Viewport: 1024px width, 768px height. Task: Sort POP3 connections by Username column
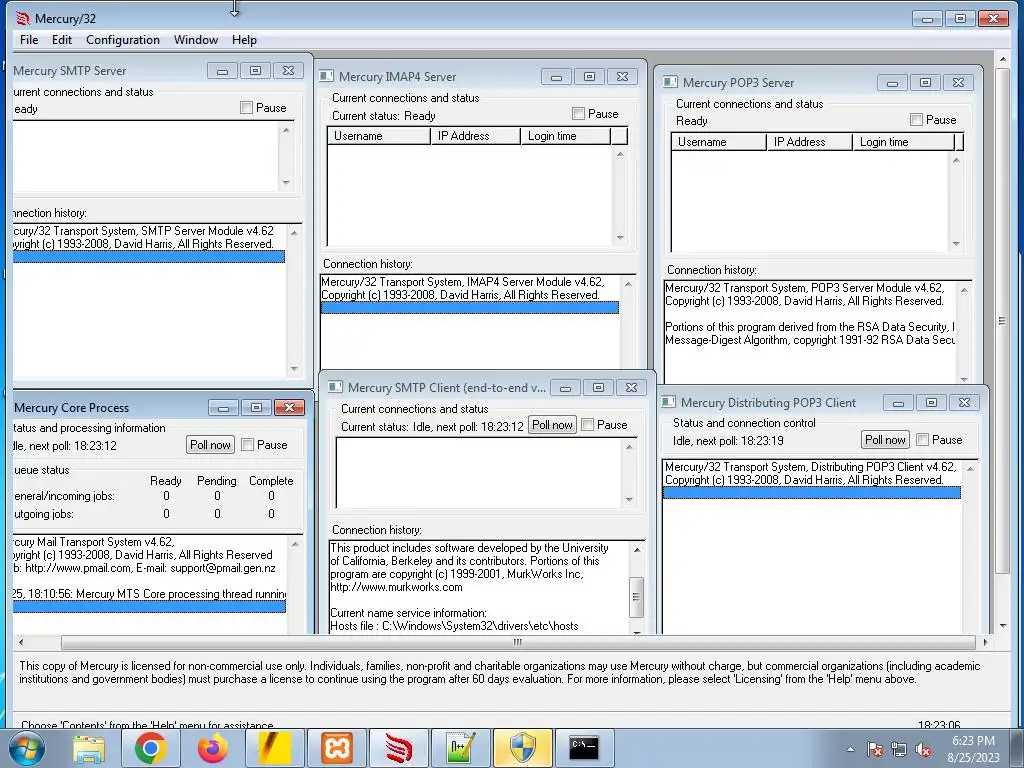[719, 142]
